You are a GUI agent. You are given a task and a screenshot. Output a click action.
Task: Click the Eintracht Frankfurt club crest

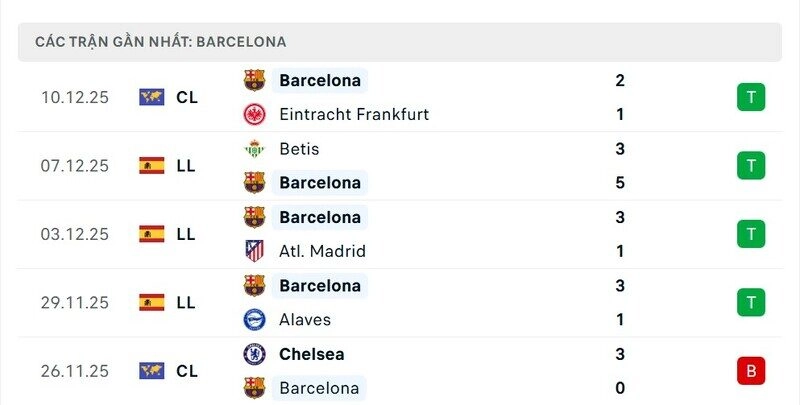[255, 114]
